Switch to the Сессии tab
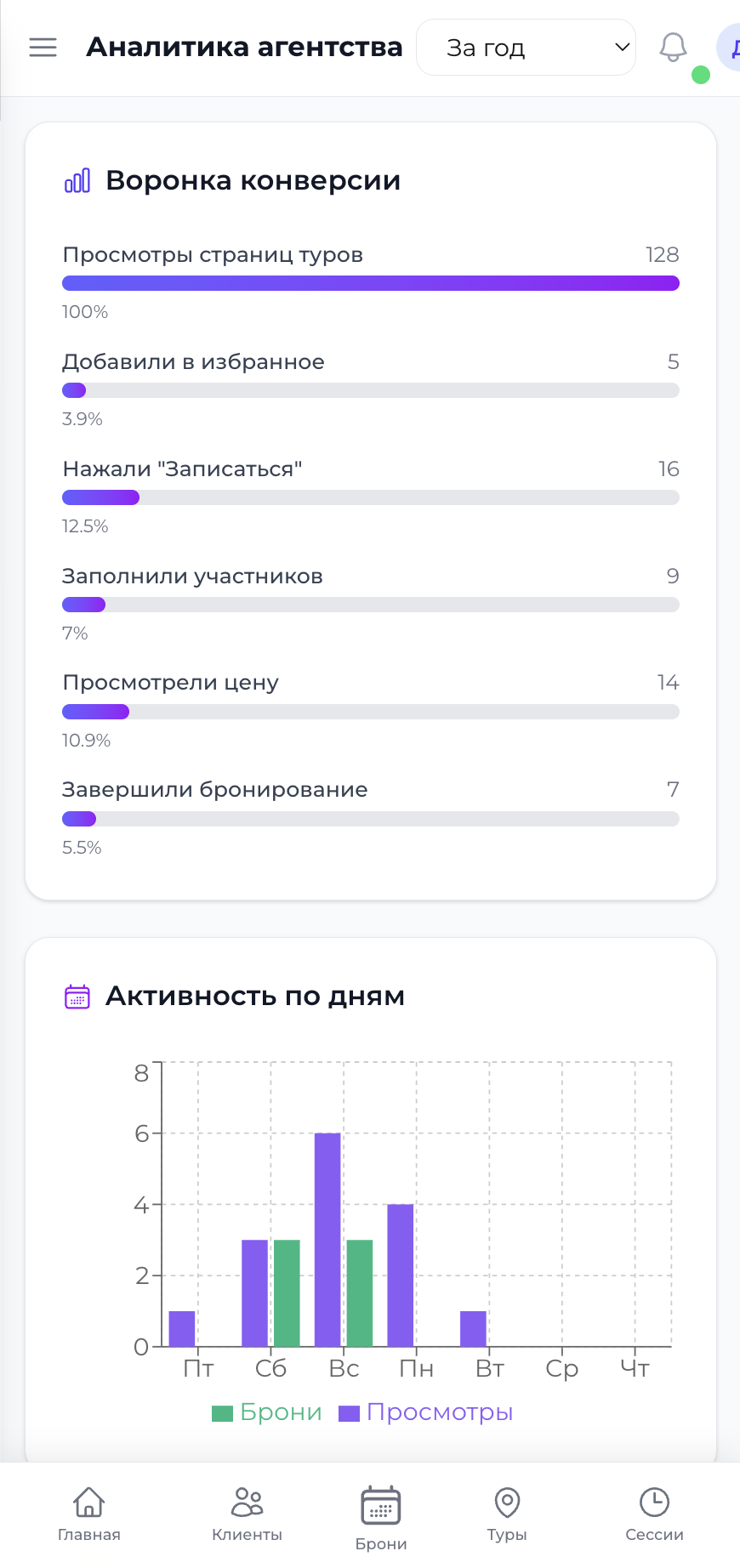Viewport: 740px width, 1568px height. (654, 1514)
